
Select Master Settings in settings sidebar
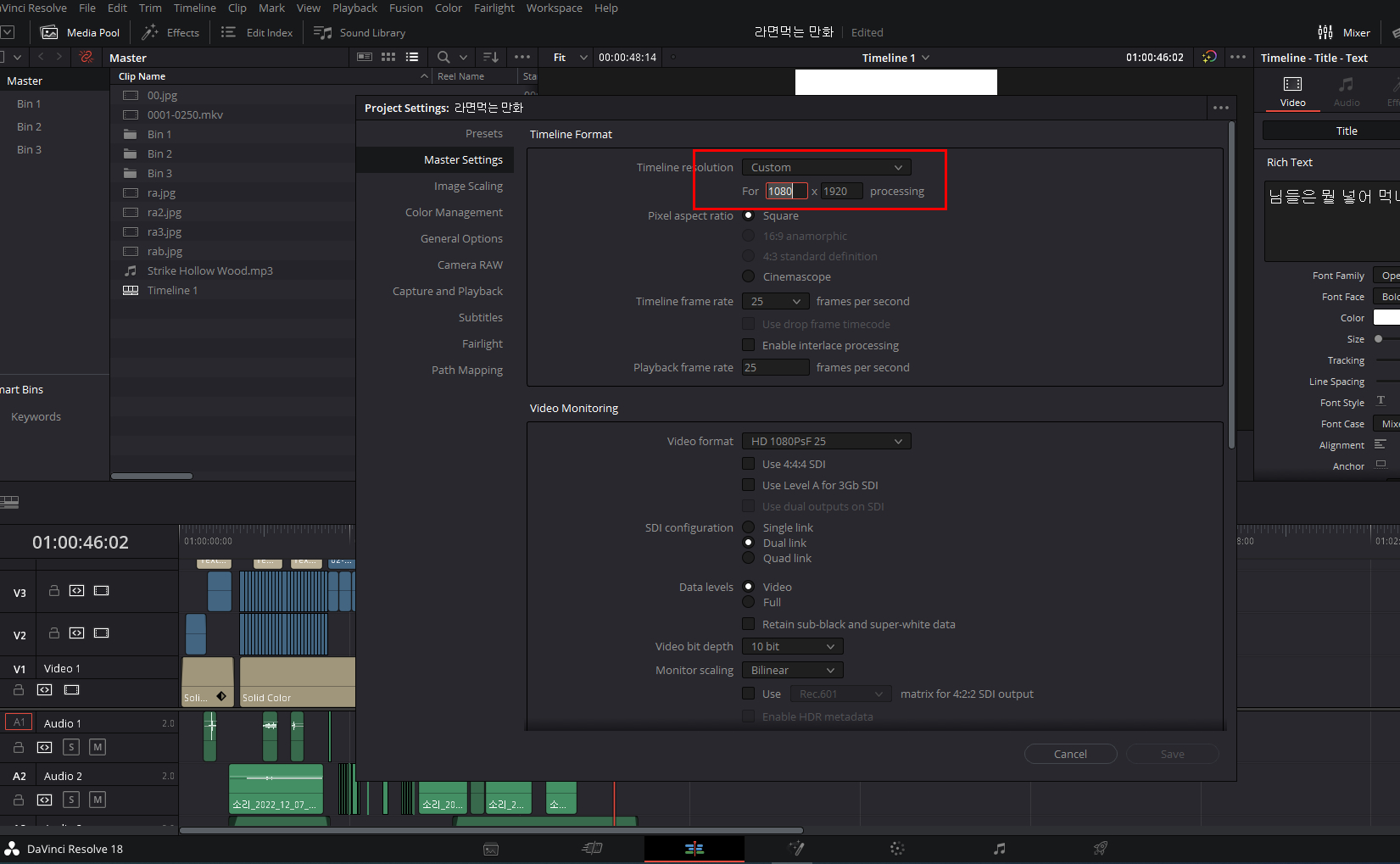click(435, 159)
